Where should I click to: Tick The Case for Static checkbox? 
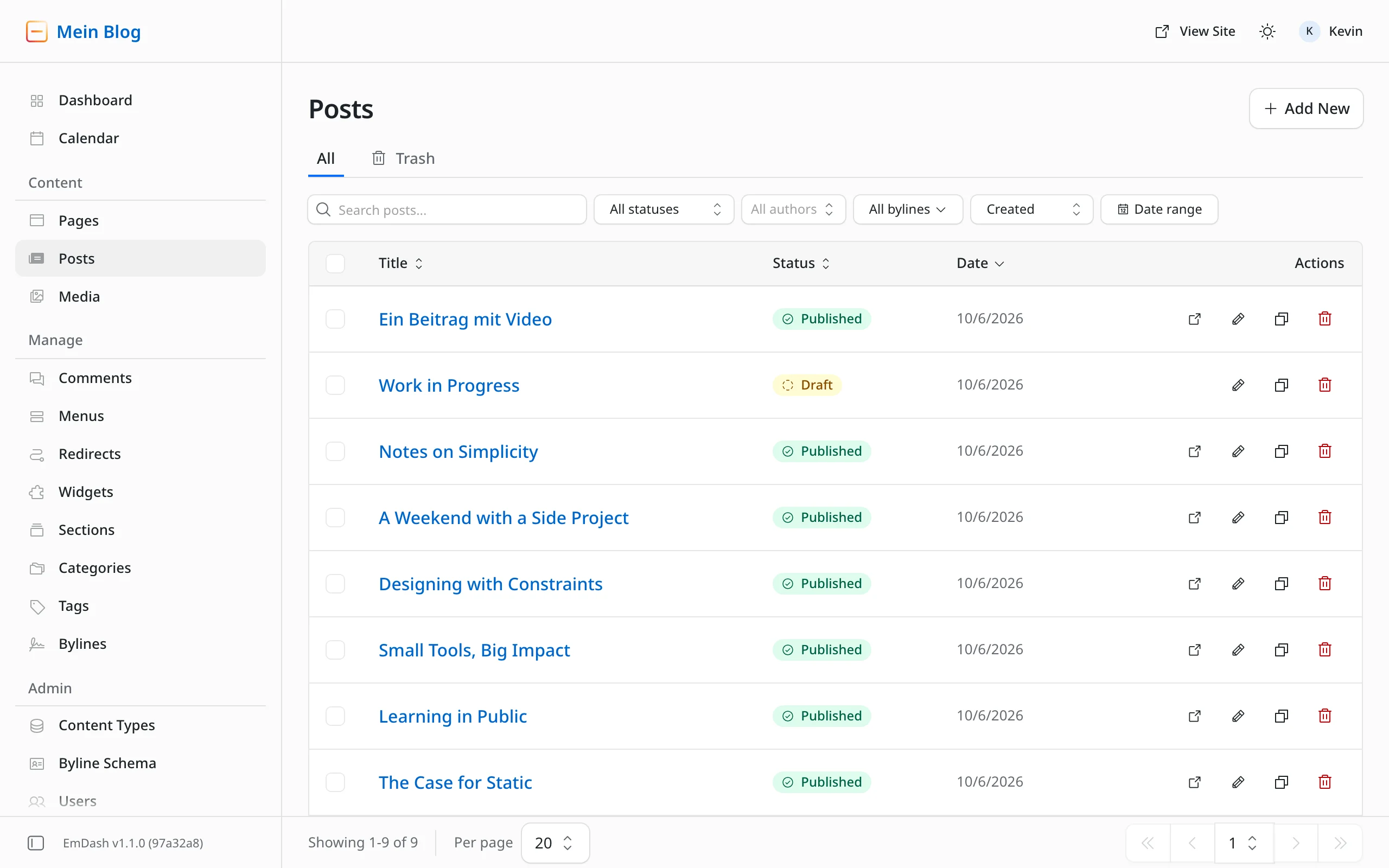[335, 782]
